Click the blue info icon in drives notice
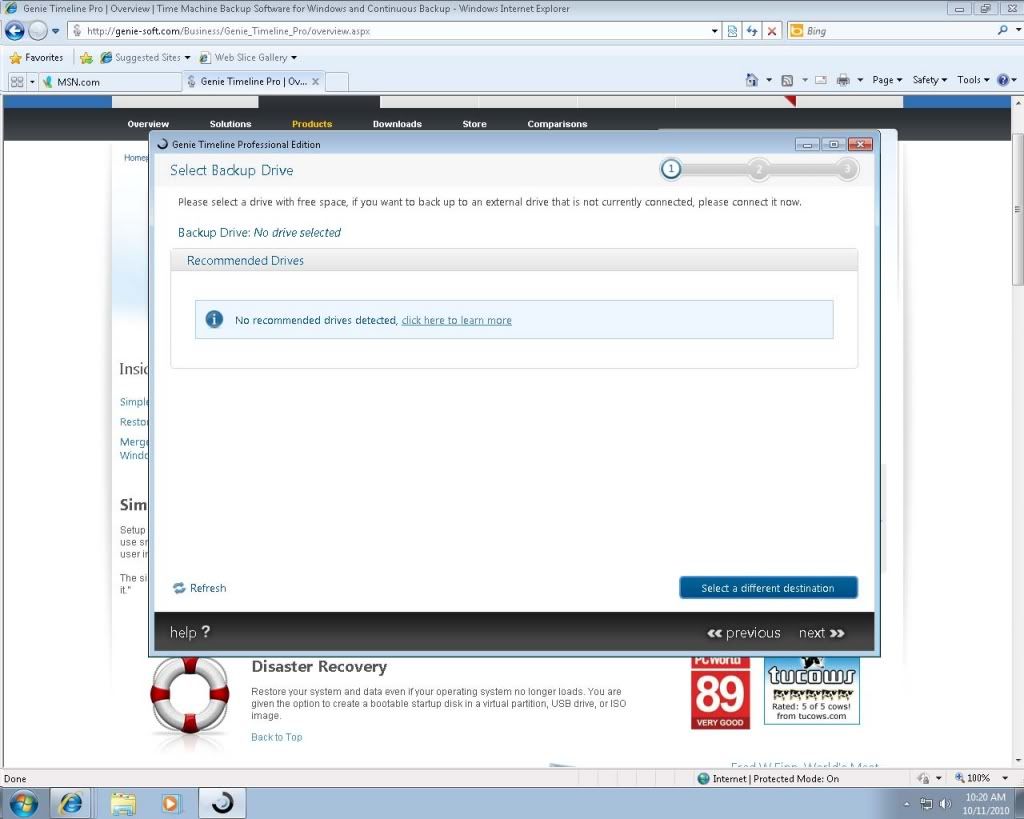This screenshot has height=819, width=1024. (x=214, y=319)
